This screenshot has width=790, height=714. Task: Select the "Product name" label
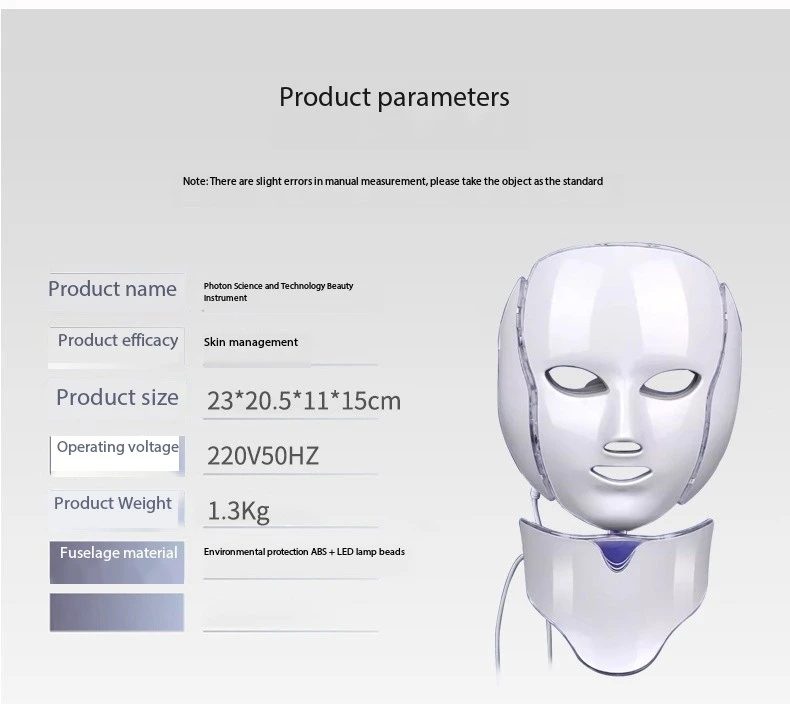click(x=112, y=289)
